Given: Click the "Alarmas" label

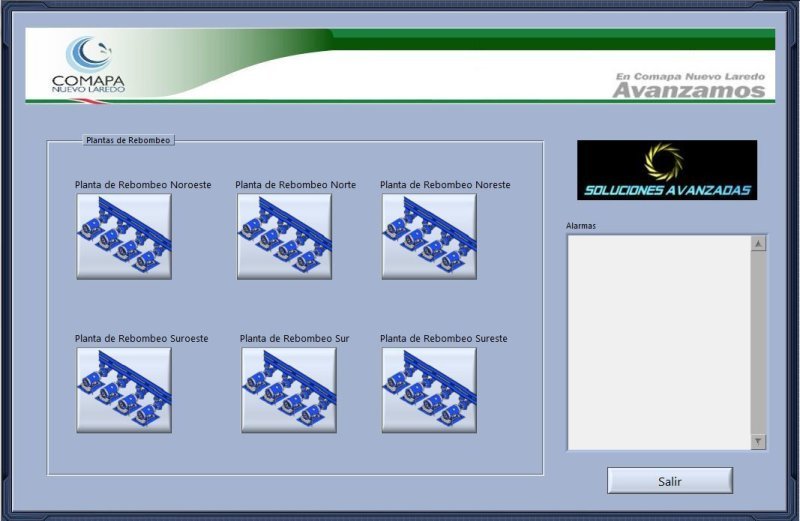Looking at the screenshot, I should [x=581, y=226].
